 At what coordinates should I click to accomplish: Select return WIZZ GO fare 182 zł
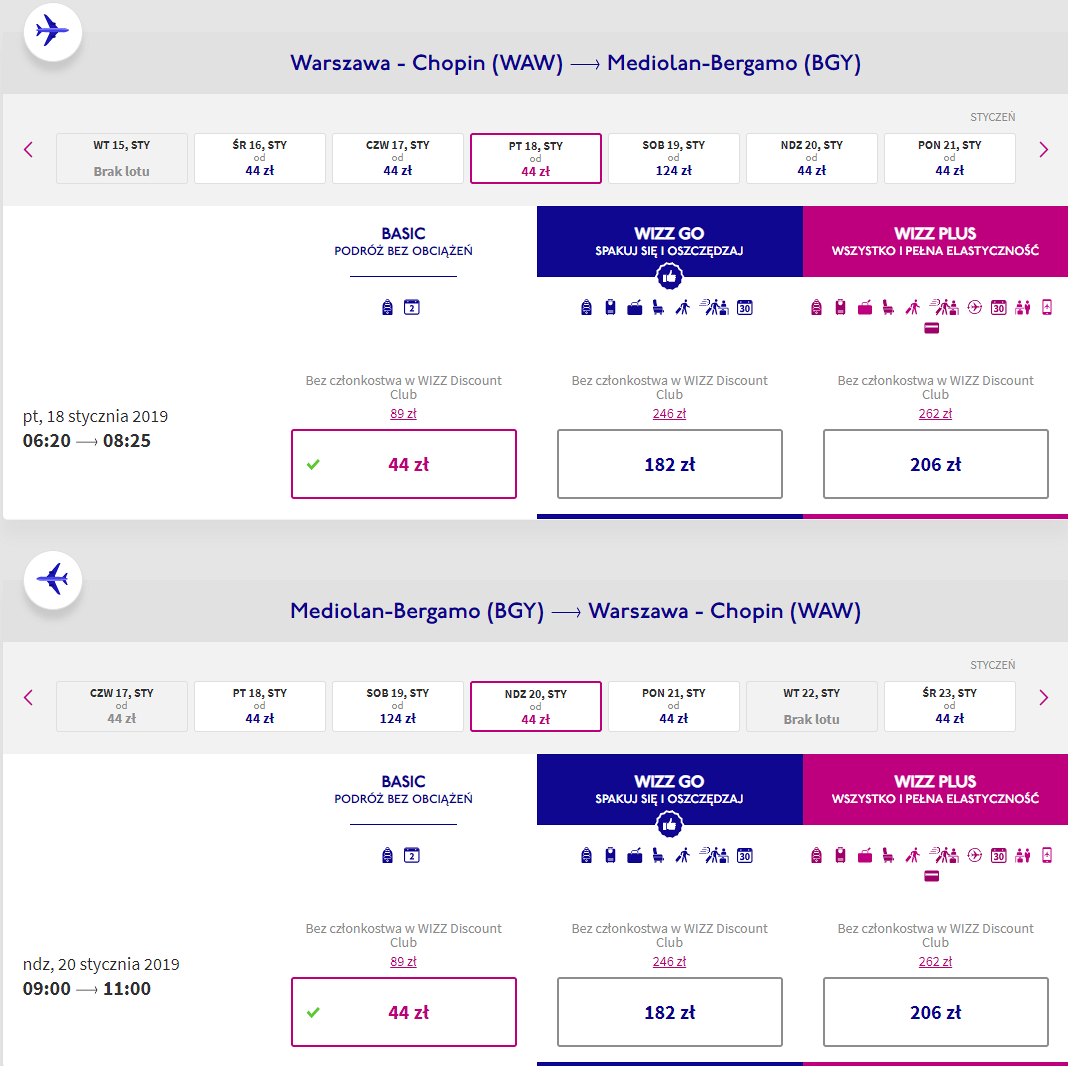670,1012
